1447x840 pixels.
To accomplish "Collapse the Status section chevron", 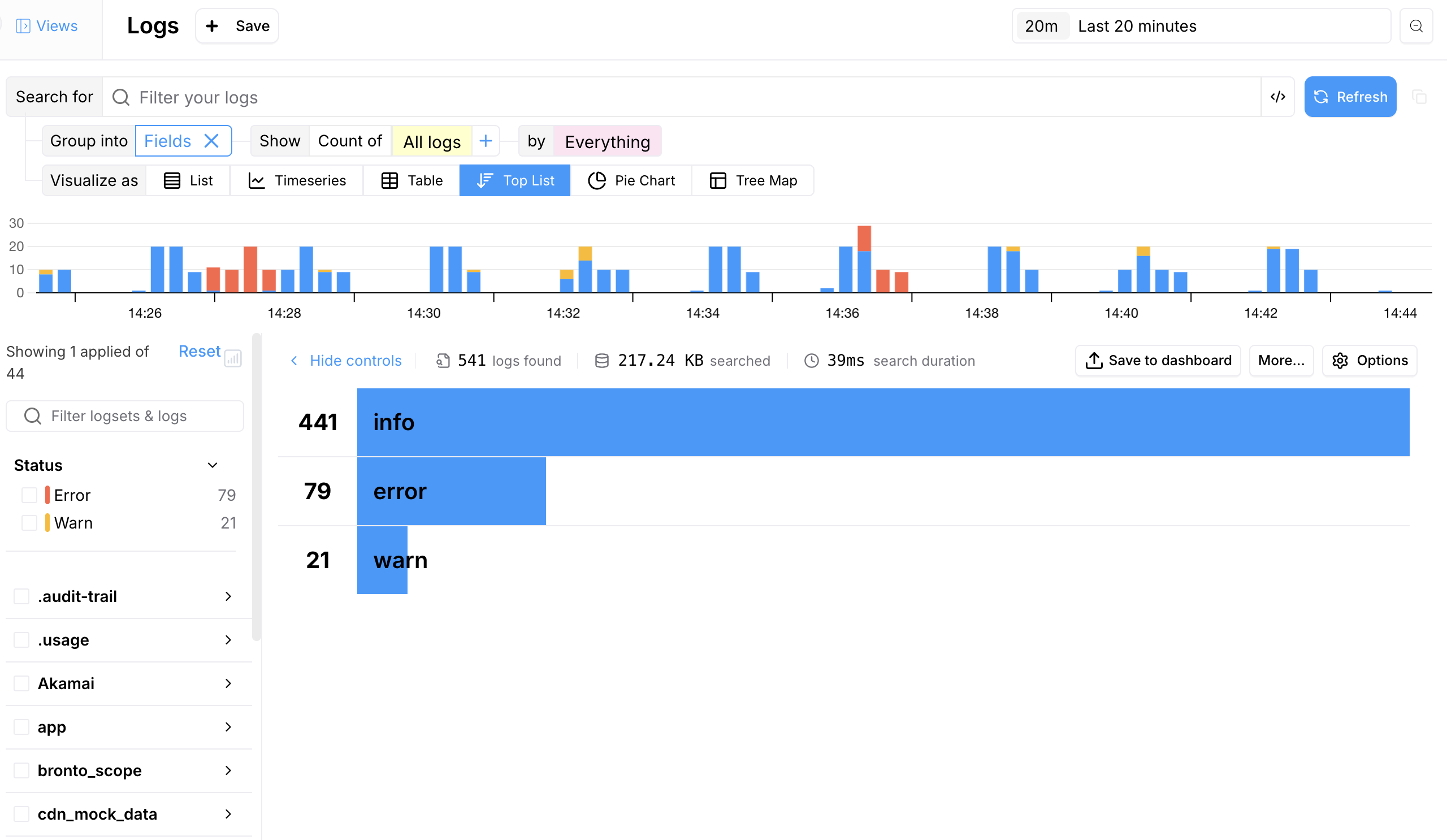I will pos(213,465).
